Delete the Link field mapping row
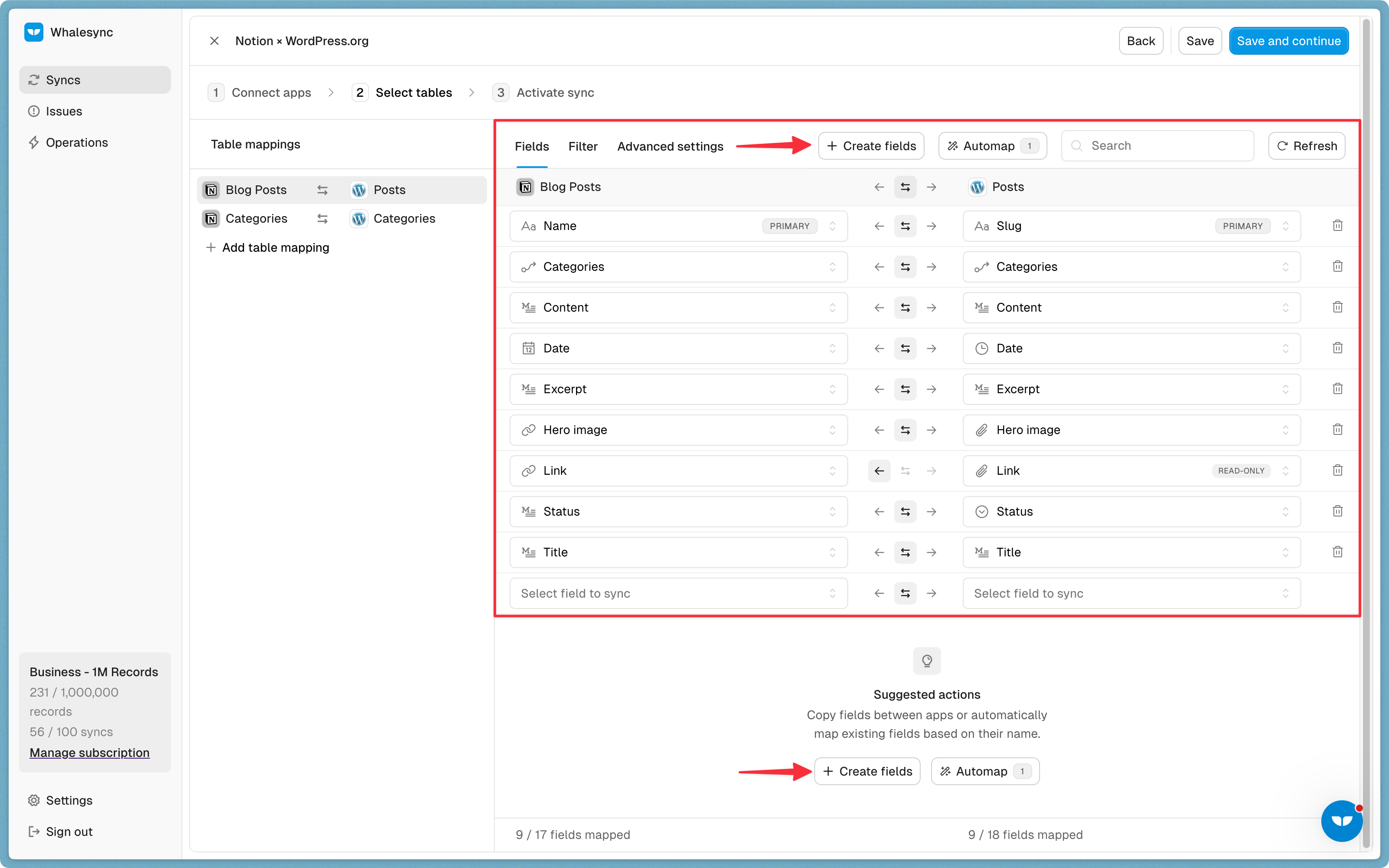Image resolution: width=1389 pixels, height=868 pixels. pos(1337,470)
